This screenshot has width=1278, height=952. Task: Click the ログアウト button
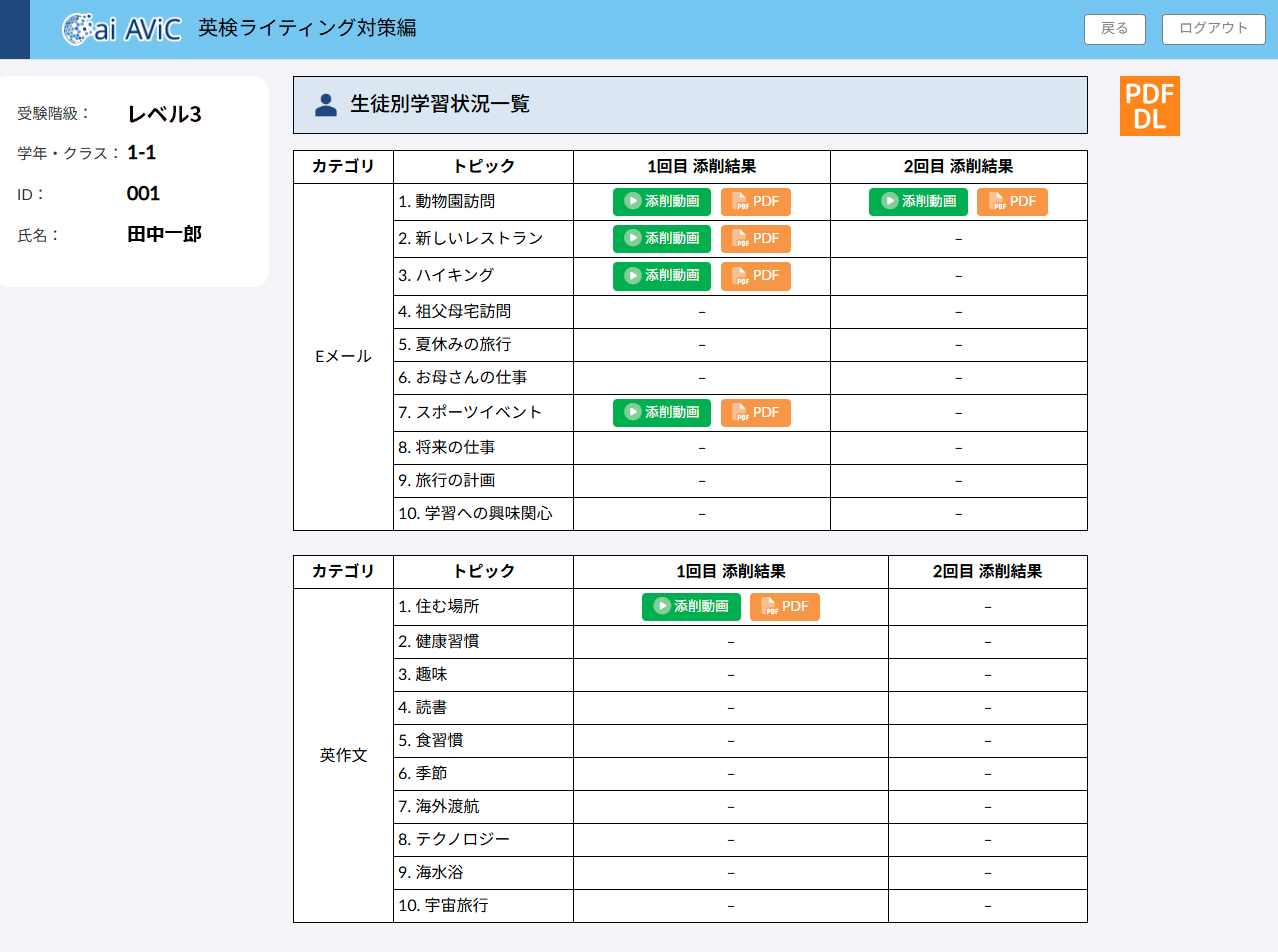pos(1213,29)
